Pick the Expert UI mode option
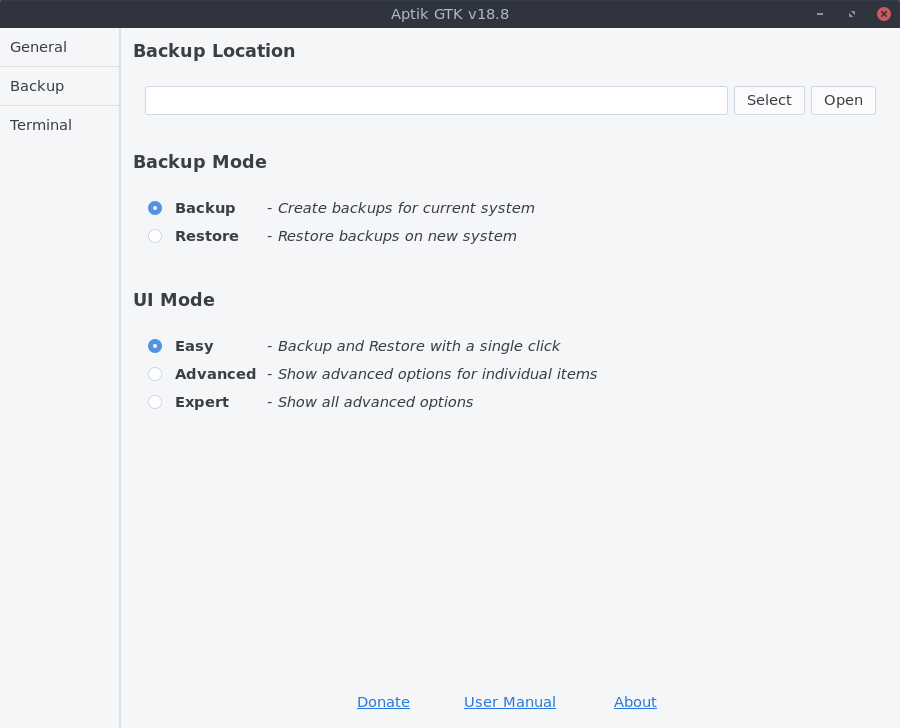 [155, 402]
